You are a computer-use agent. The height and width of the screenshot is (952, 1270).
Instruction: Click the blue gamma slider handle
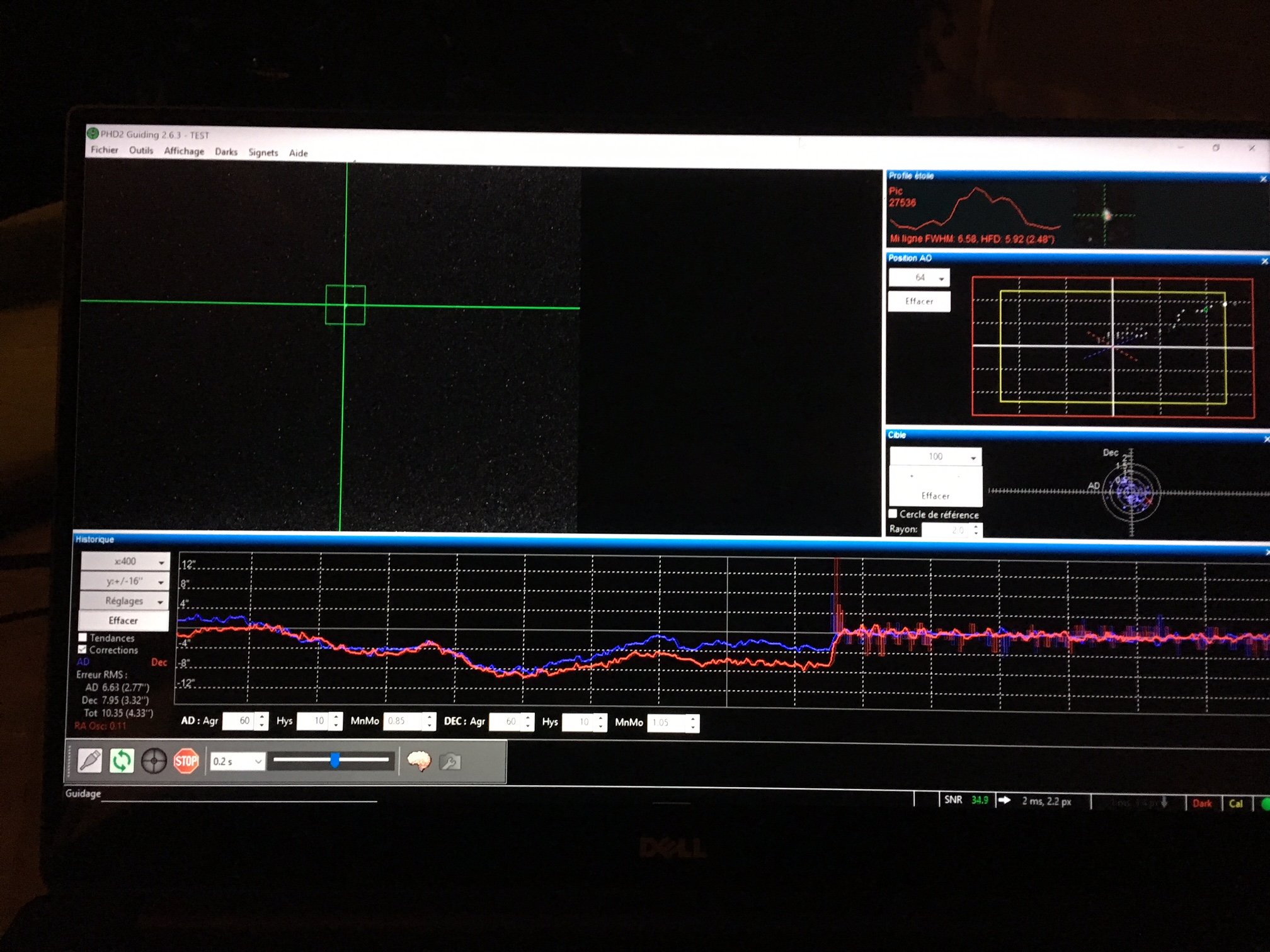(x=335, y=760)
